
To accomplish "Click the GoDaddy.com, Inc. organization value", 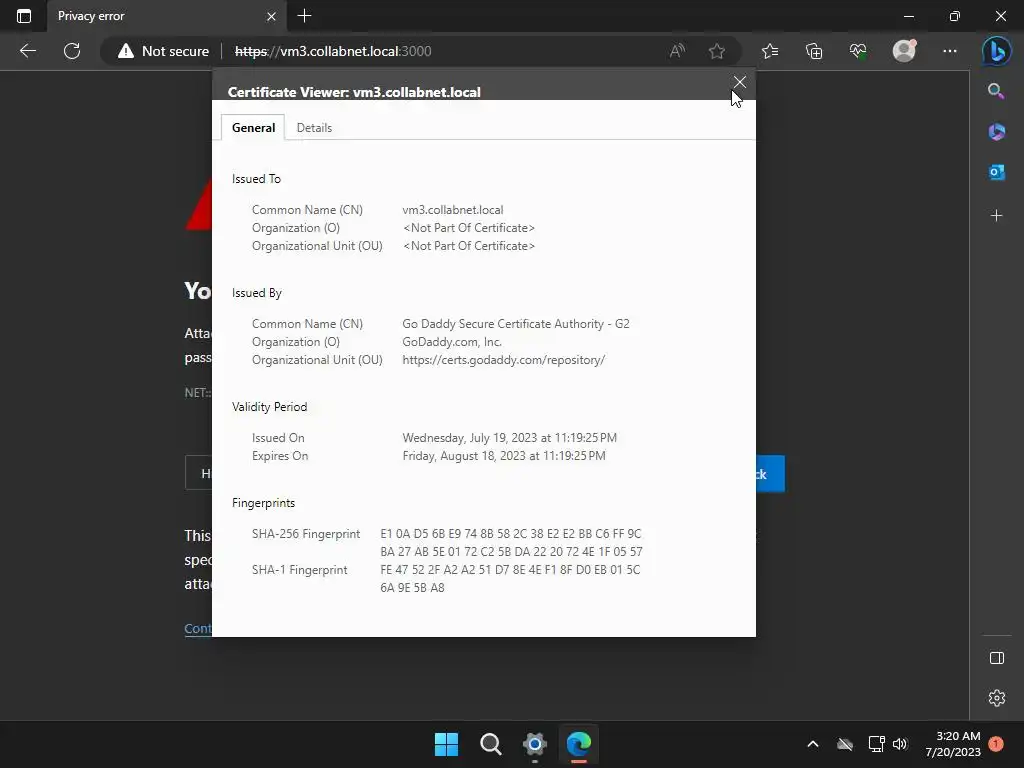I will [x=452, y=342].
